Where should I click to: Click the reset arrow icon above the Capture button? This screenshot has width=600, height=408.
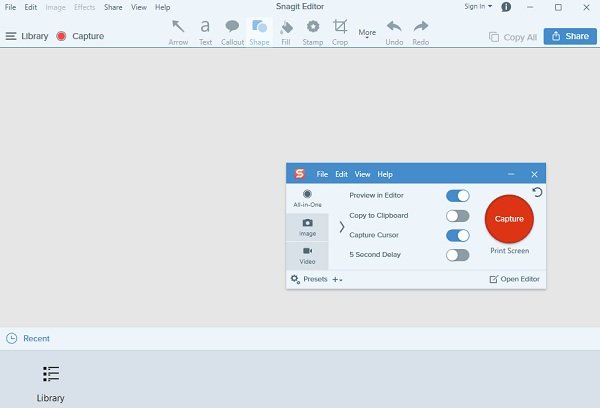(x=537, y=192)
